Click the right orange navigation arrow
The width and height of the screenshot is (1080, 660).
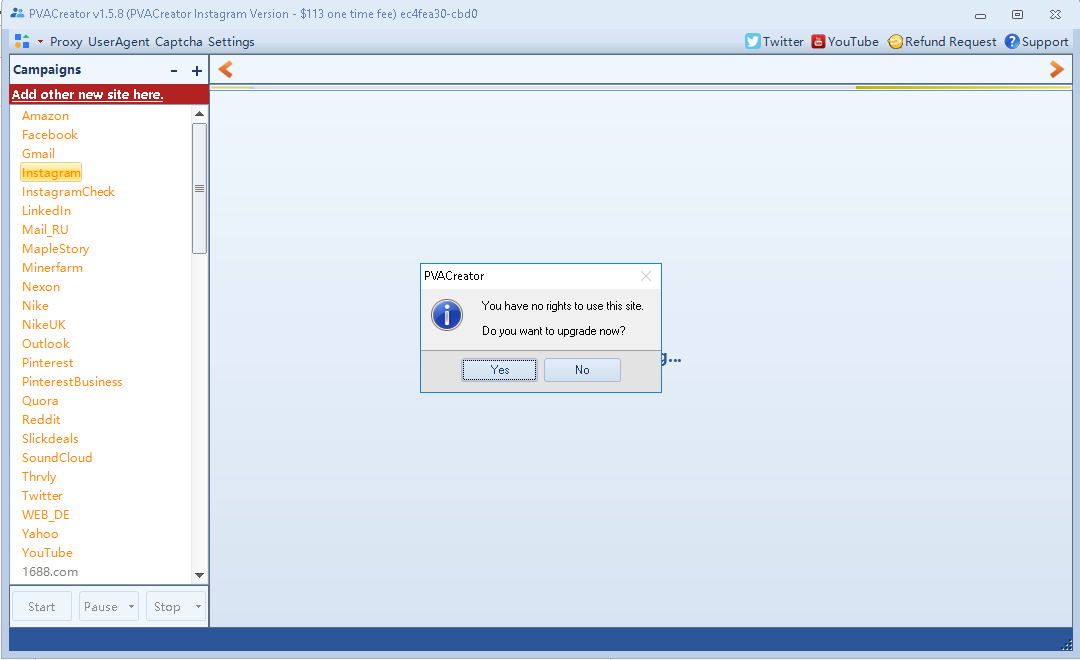[x=1057, y=69]
